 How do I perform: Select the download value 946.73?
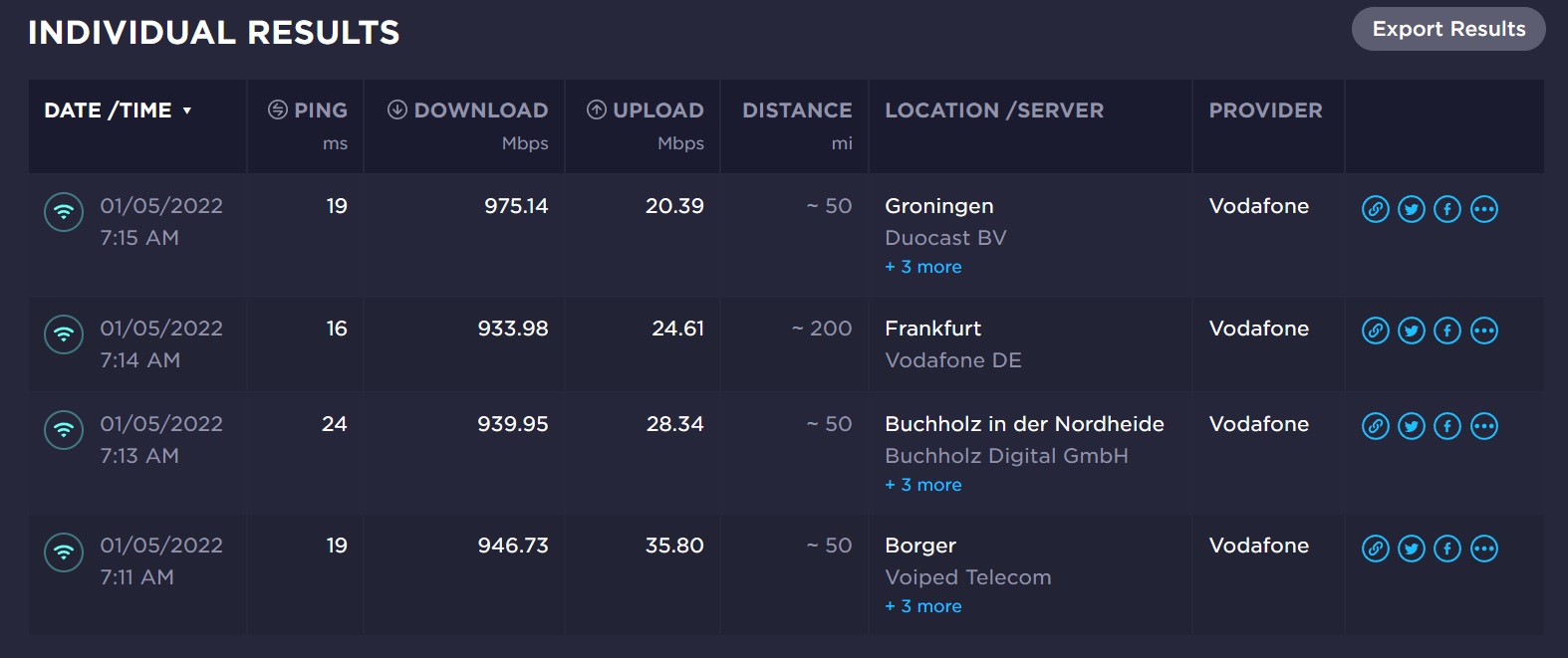tap(513, 546)
